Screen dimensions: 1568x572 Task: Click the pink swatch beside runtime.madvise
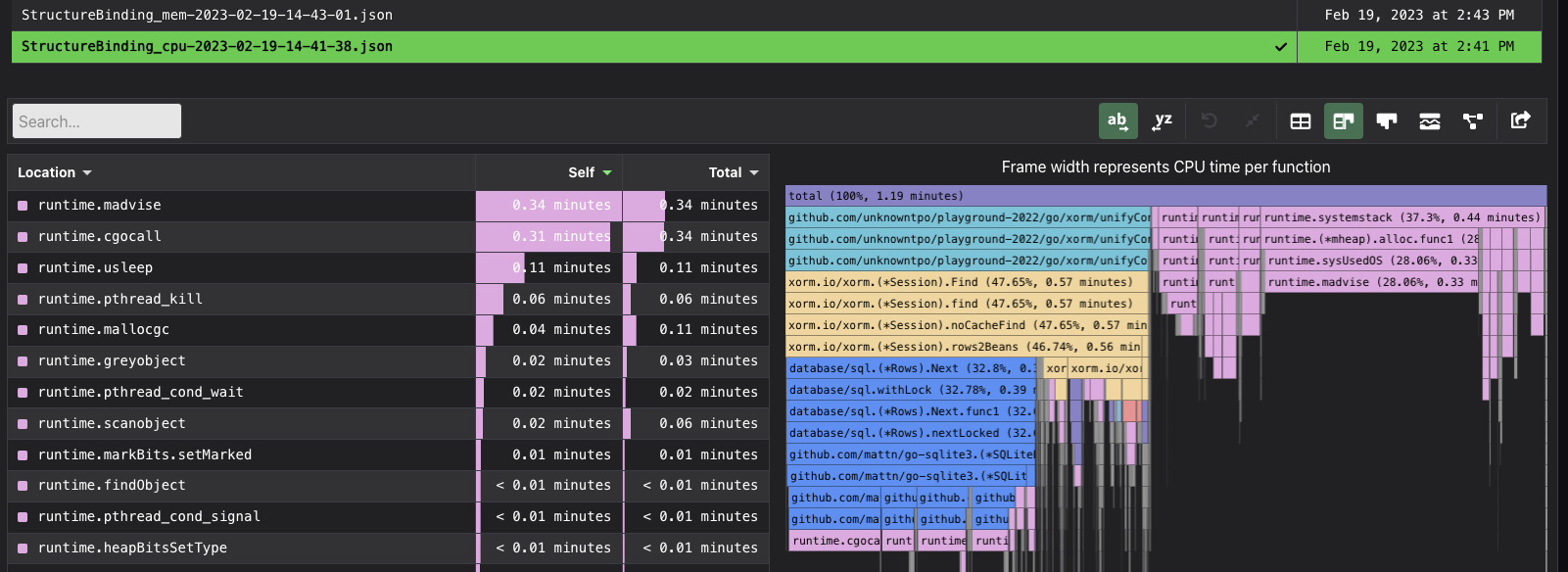pyautogui.click(x=23, y=206)
